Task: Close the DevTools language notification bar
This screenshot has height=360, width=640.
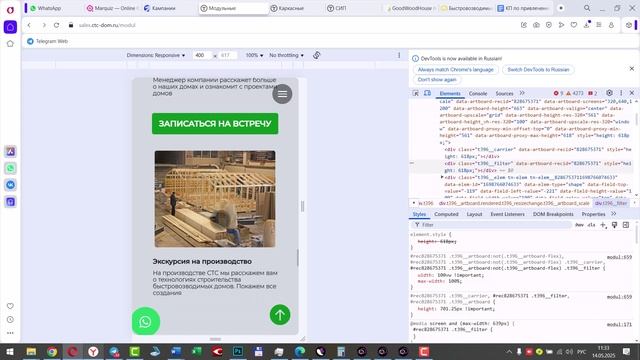Action: [632, 69]
